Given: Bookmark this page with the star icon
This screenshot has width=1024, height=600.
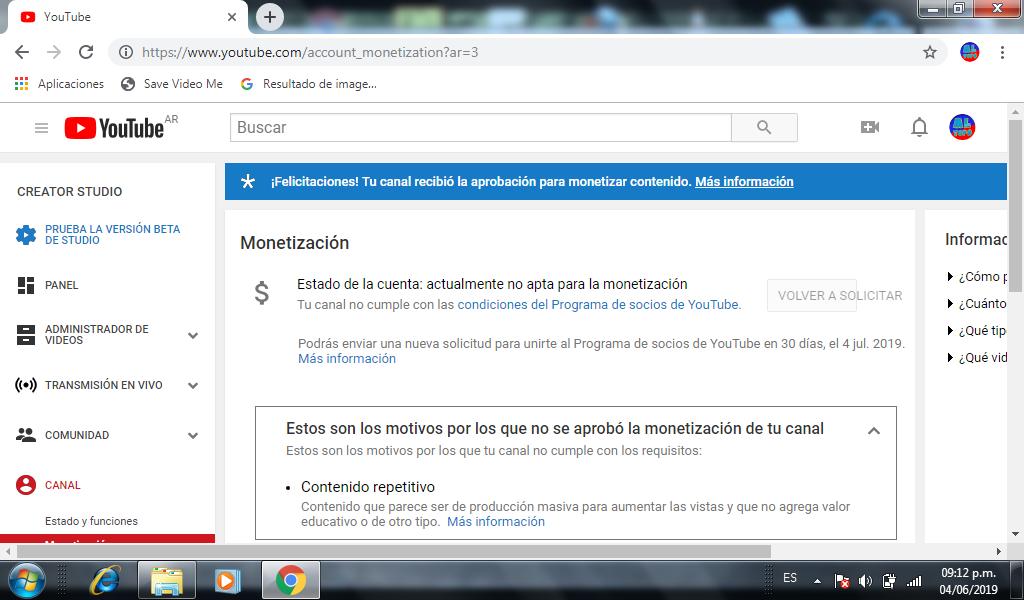Looking at the screenshot, I should tap(930, 52).
